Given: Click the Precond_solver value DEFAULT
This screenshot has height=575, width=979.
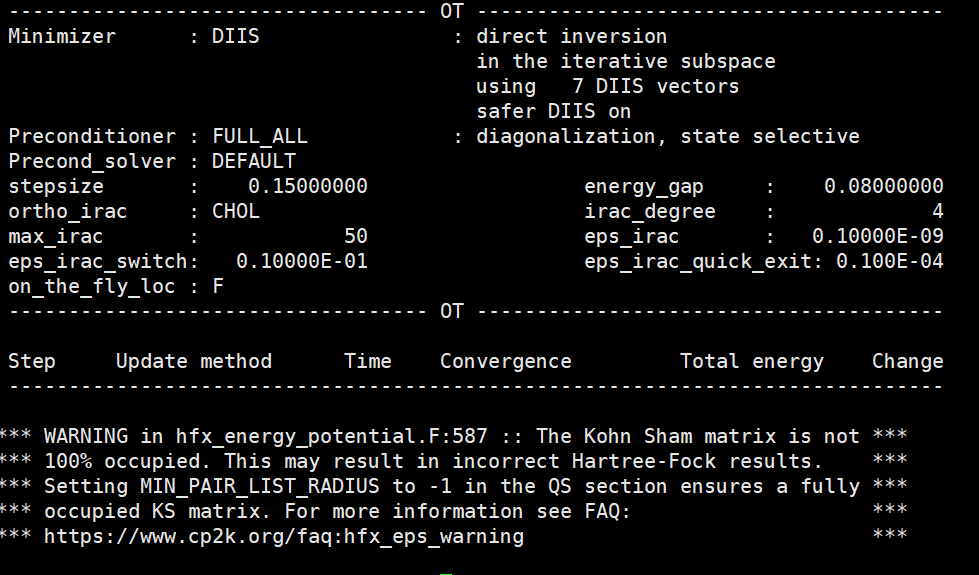Looking at the screenshot, I should tap(253, 162).
